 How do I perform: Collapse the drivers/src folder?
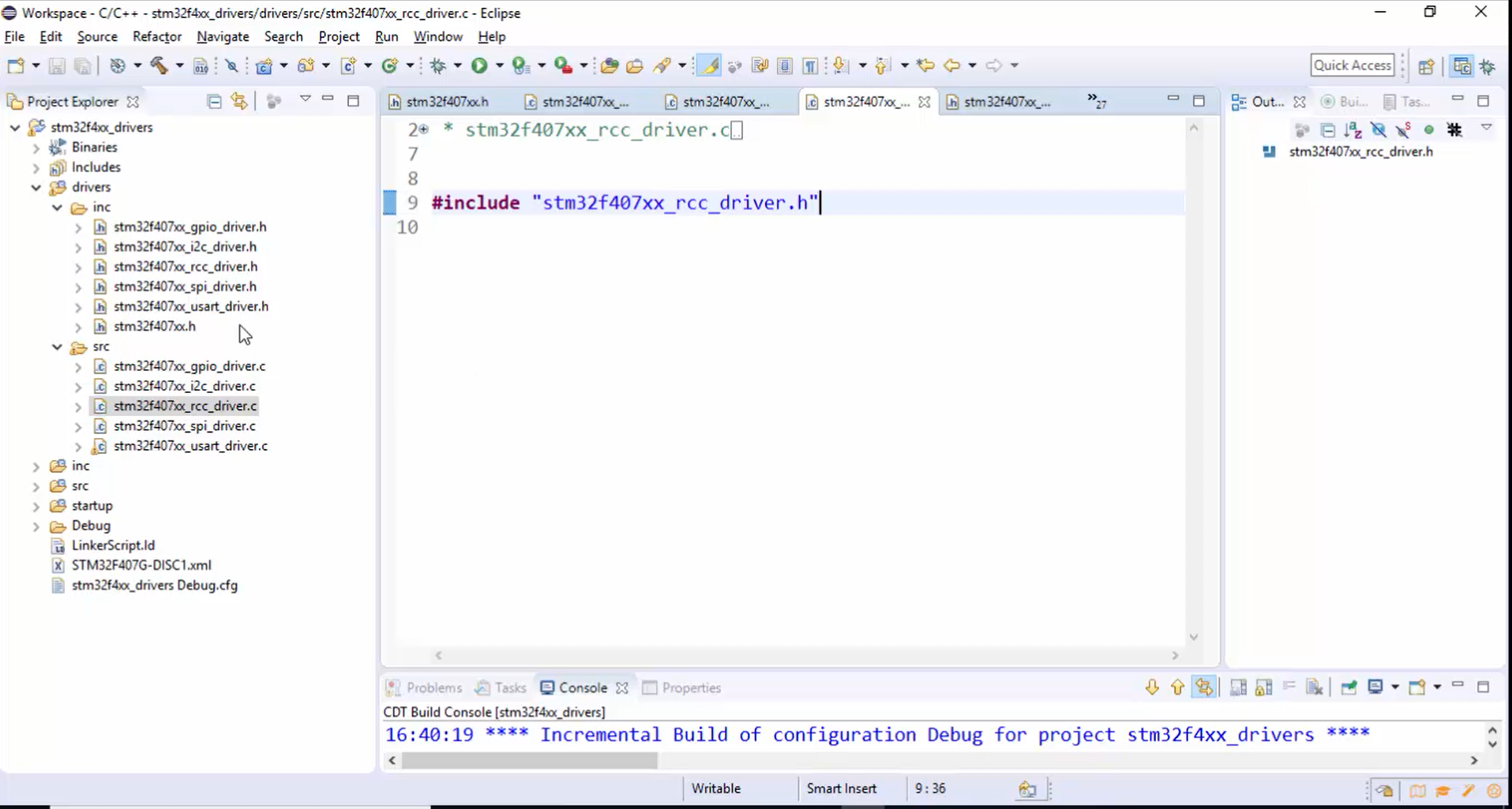(x=57, y=346)
